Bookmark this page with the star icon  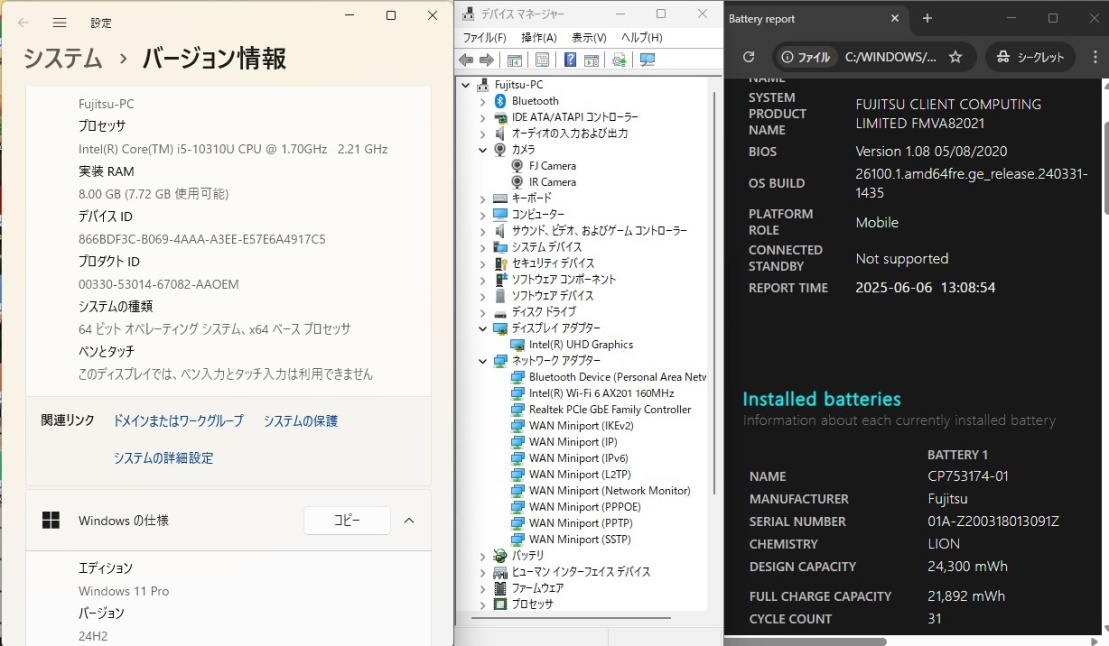click(x=956, y=57)
